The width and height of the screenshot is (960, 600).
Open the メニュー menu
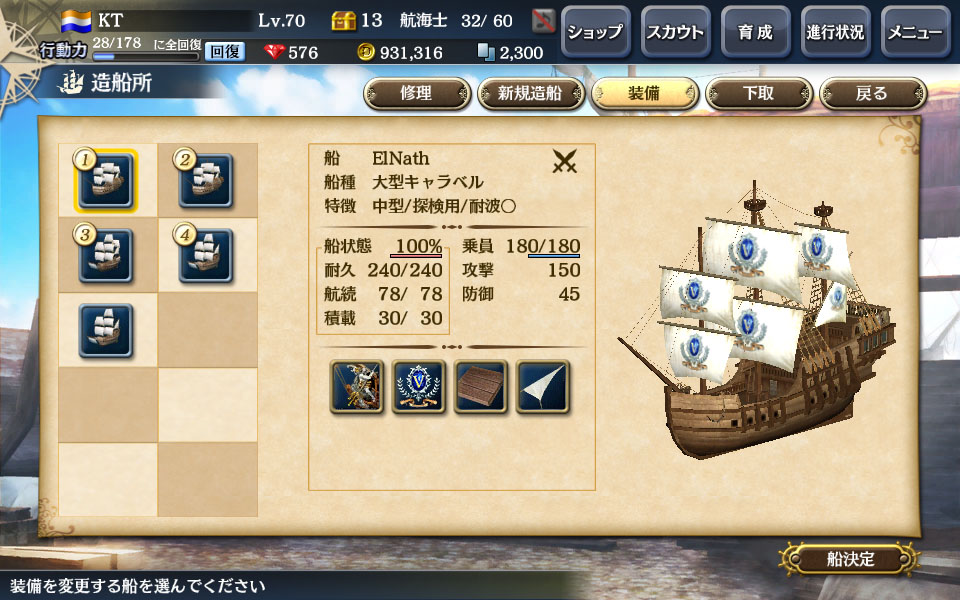[915, 32]
